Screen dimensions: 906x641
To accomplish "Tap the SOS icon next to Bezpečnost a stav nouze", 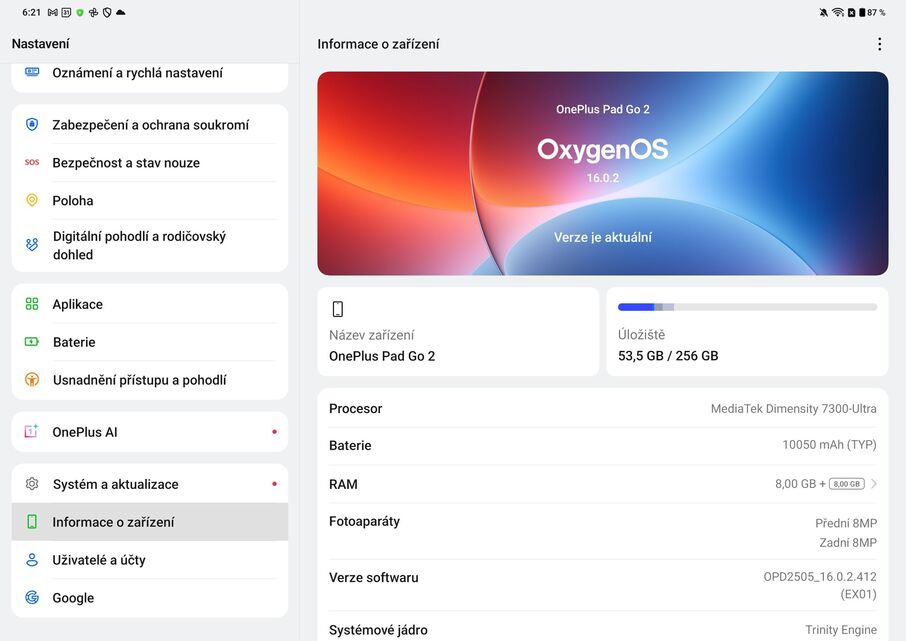I will [x=31, y=162].
